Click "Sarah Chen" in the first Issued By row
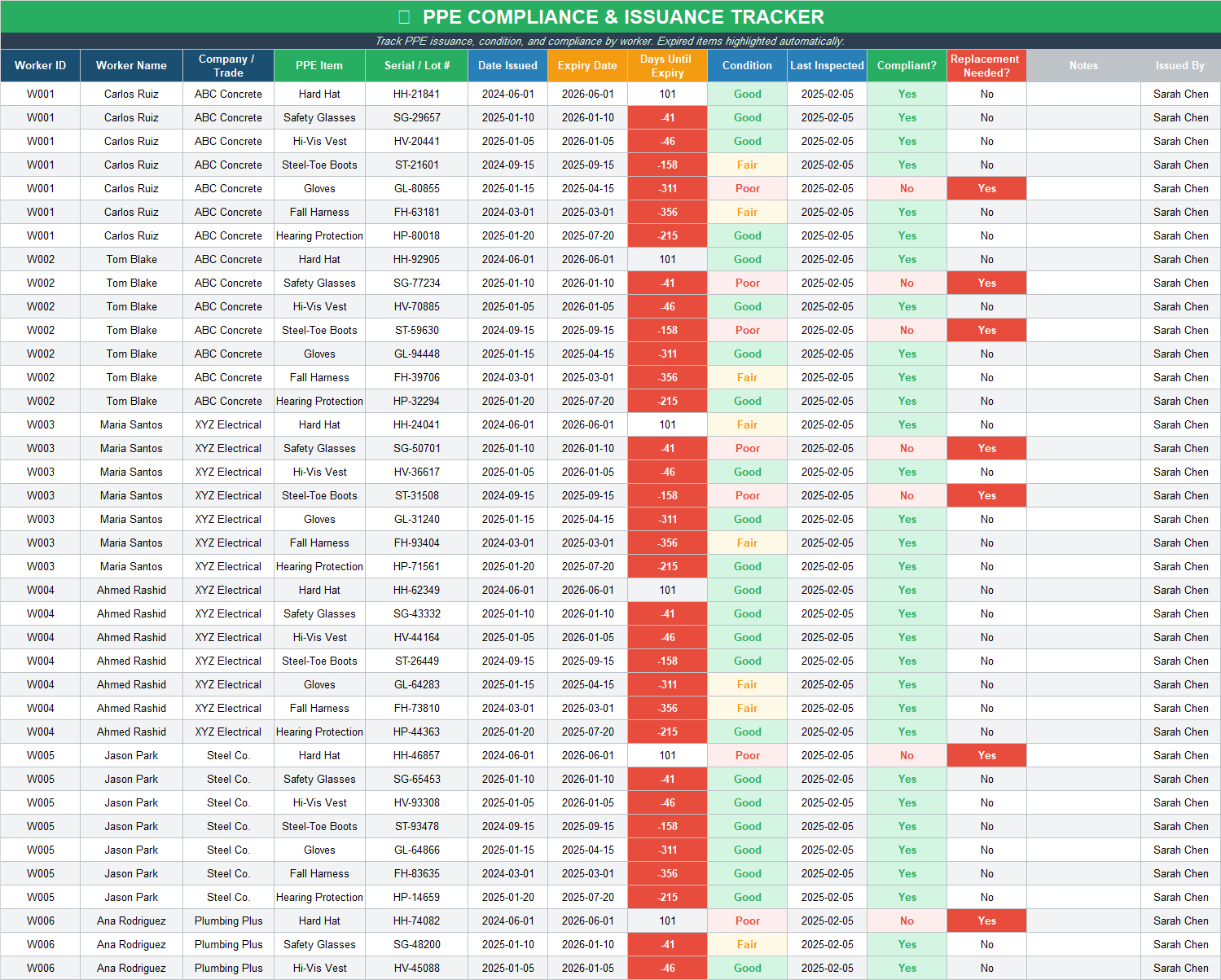Screen dimensions: 1221x980 [1180, 94]
